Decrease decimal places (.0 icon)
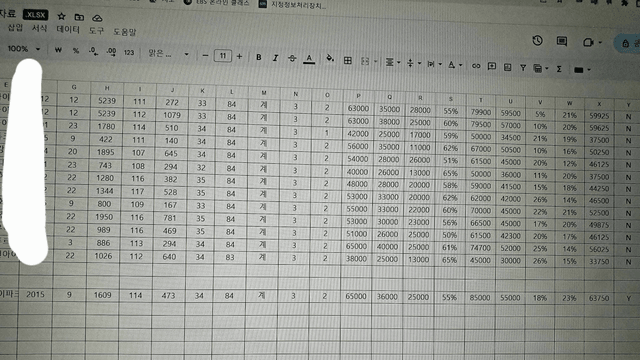This screenshot has height=360, width=640. click(x=93, y=51)
